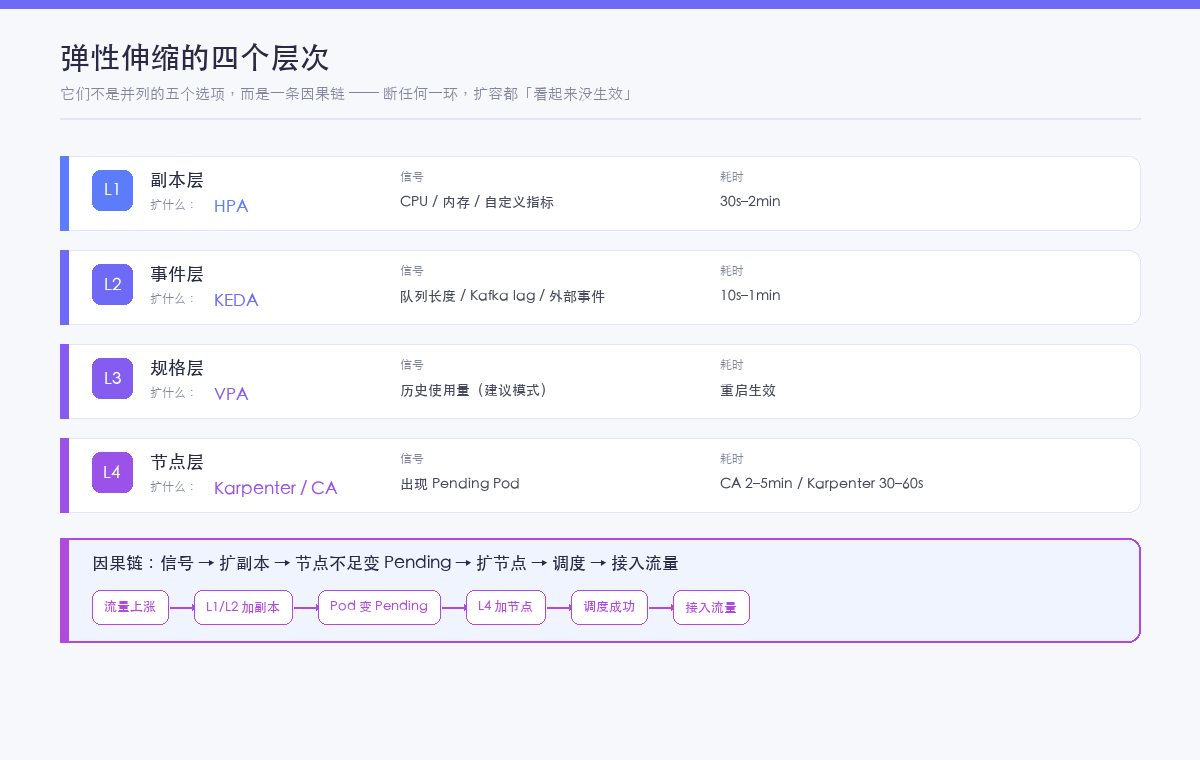1200x760 pixels.
Task: Click the subtitle starting with 它们不是并列的五个选项
Action: [346, 94]
